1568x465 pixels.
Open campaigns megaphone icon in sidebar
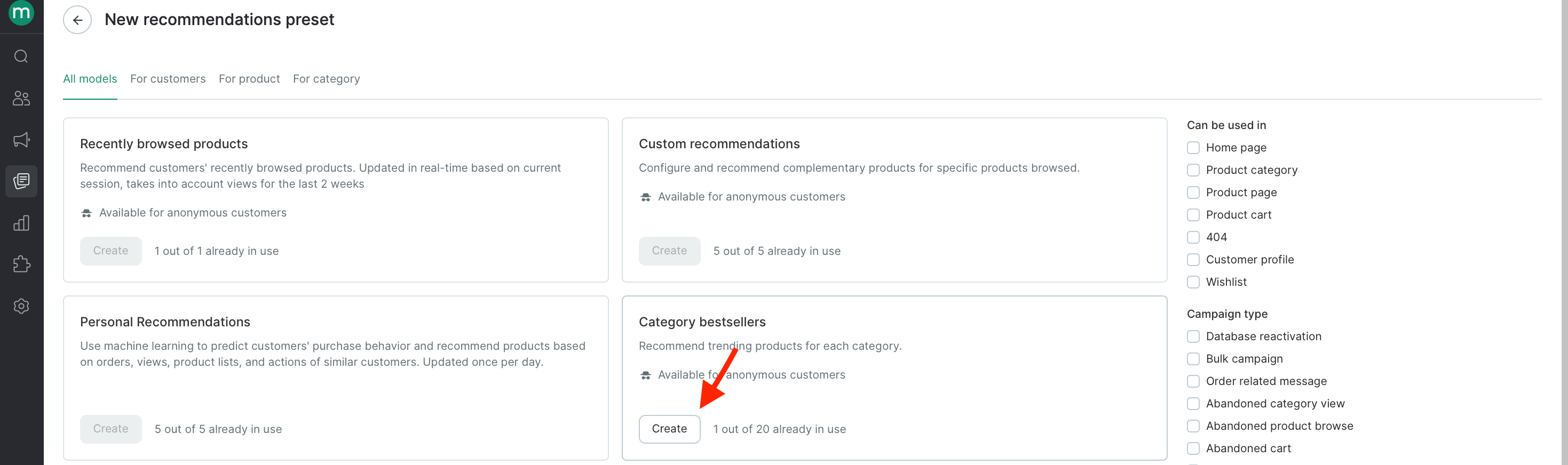pyautogui.click(x=21, y=140)
